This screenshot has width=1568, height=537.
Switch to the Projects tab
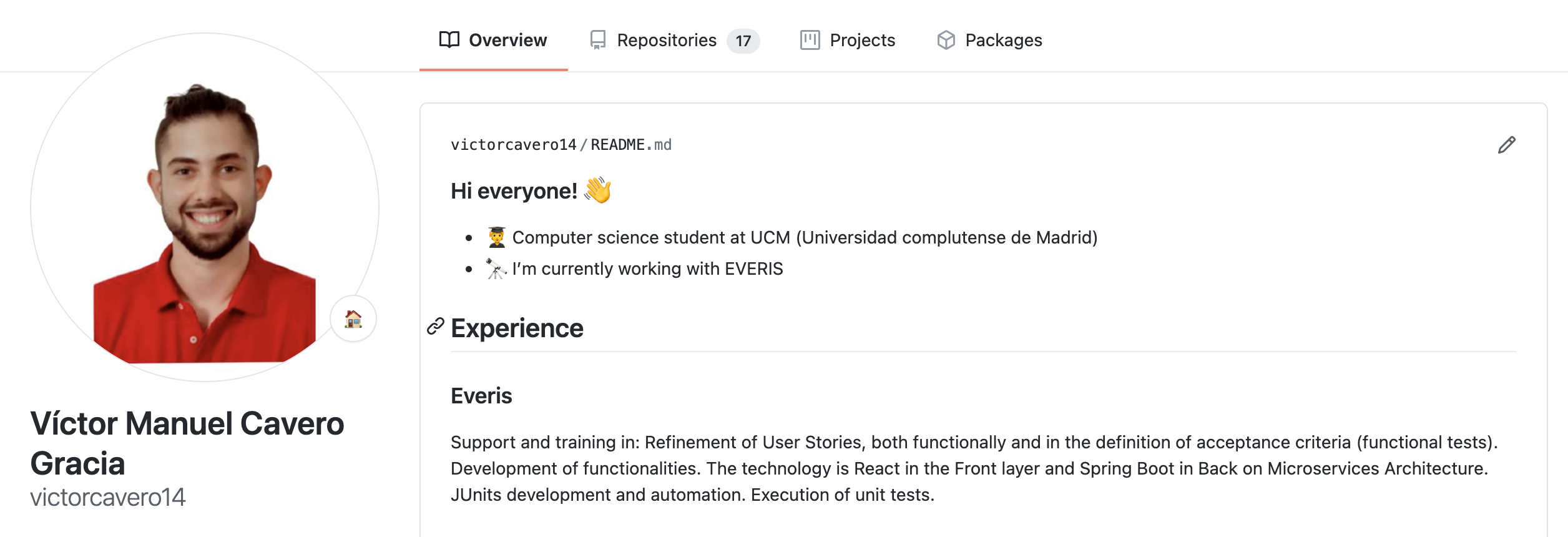click(848, 40)
